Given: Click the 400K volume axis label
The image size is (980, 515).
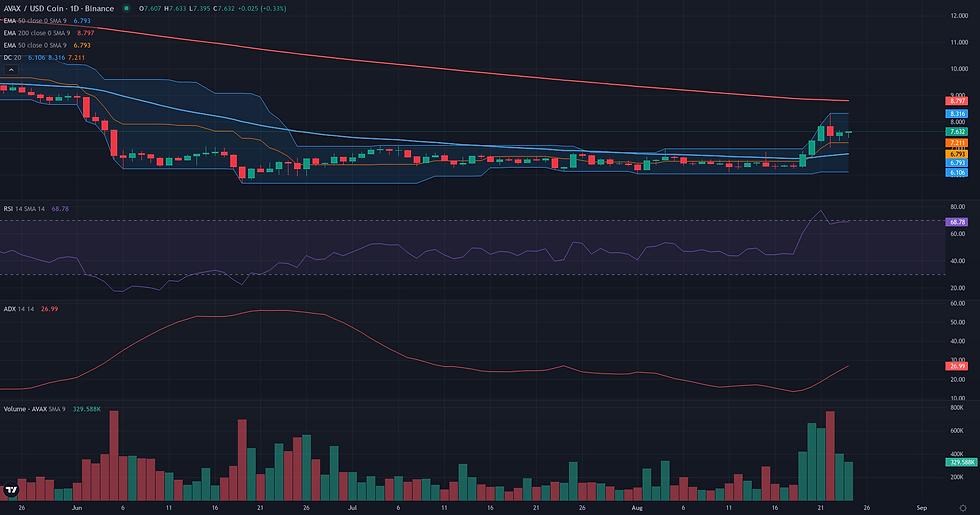Looking at the screenshot, I should click(956, 454).
